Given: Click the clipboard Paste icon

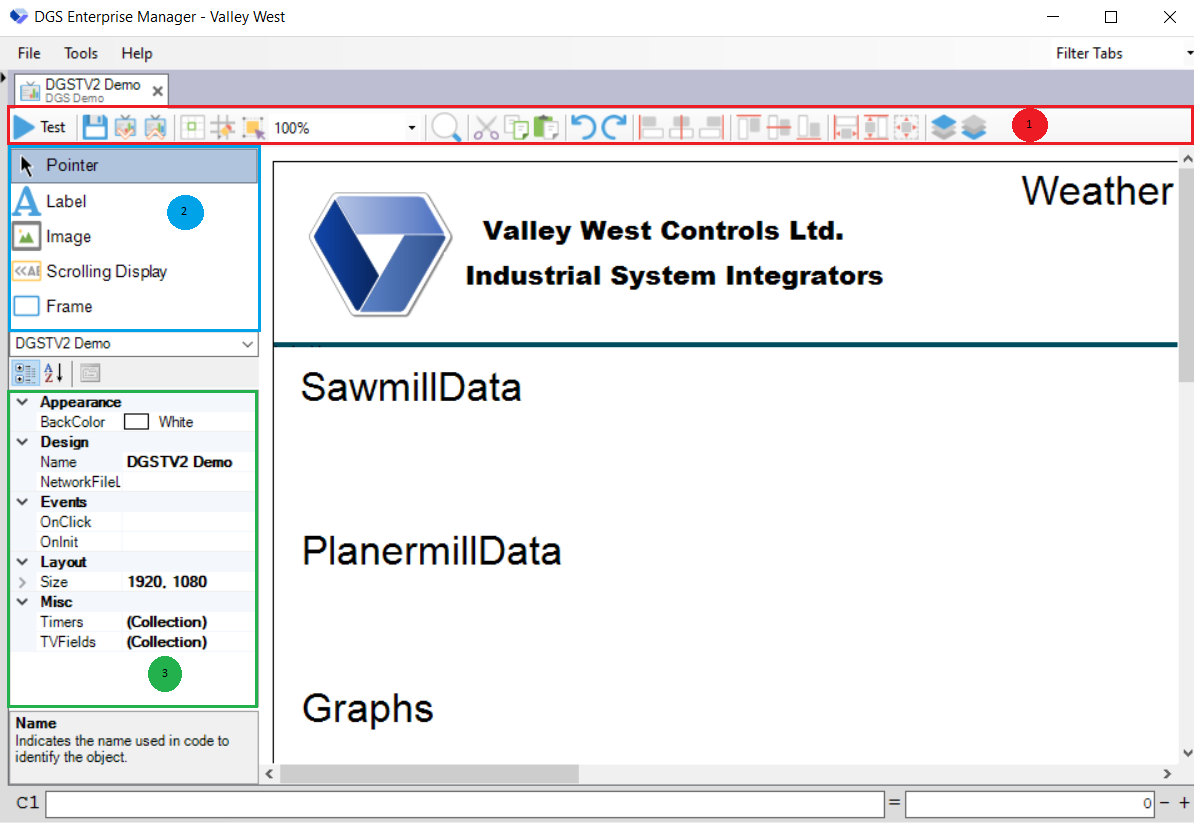Looking at the screenshot, I should coord(546,127).
